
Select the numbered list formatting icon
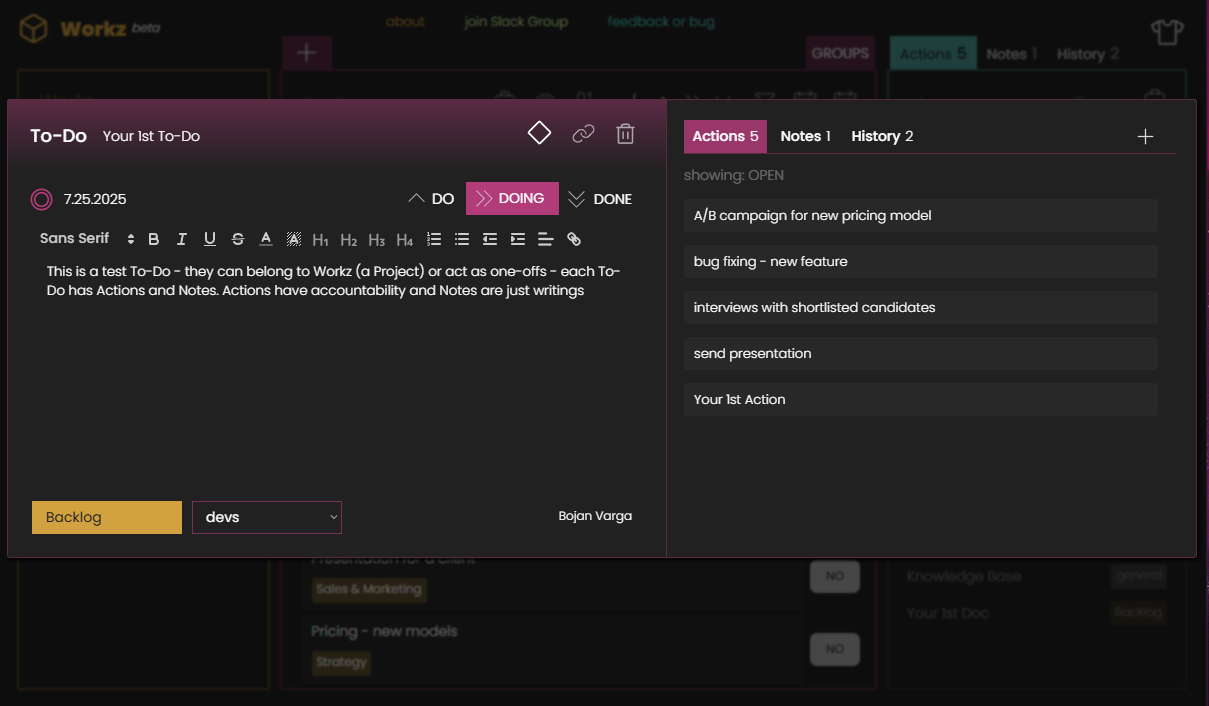(x=433, y=238)
